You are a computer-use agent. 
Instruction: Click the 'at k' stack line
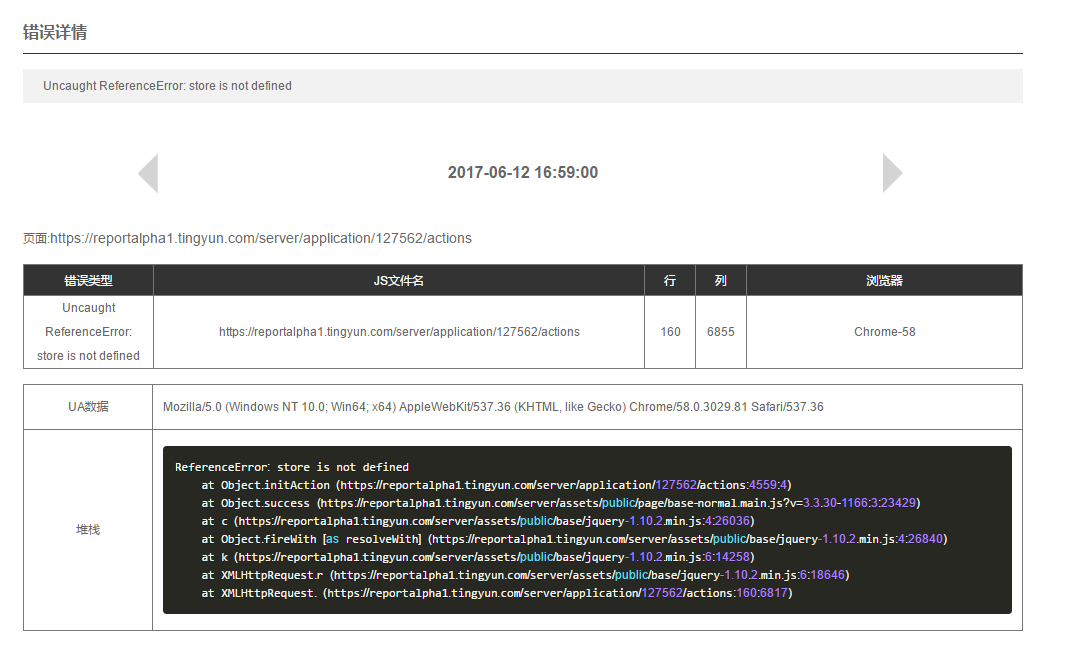(477, 557)
